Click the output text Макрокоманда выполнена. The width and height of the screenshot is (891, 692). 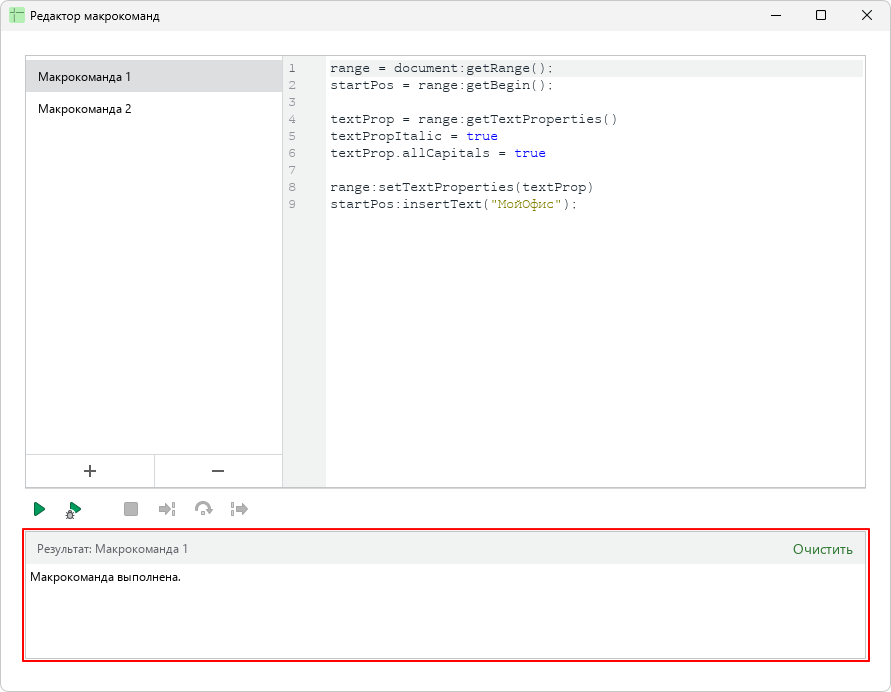coord(105,577)
